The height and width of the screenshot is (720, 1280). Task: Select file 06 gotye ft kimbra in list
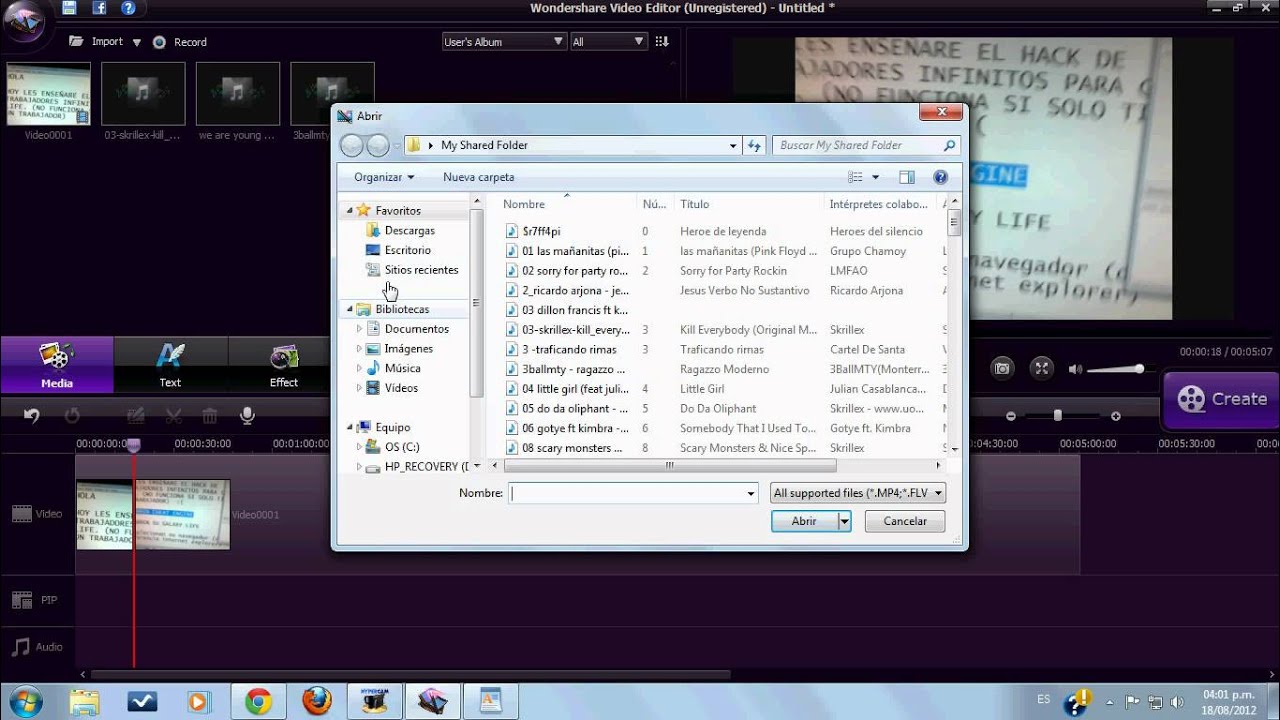coord(576,428)
